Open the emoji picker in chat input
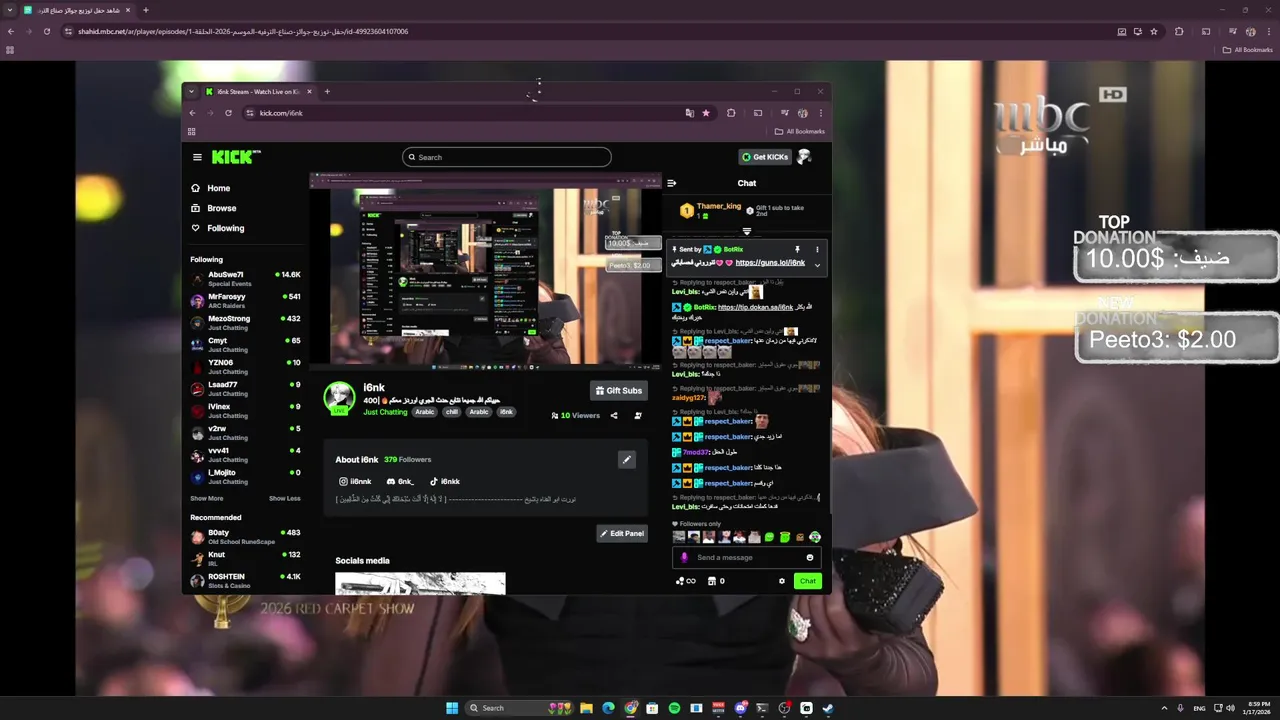 (810, 557)
